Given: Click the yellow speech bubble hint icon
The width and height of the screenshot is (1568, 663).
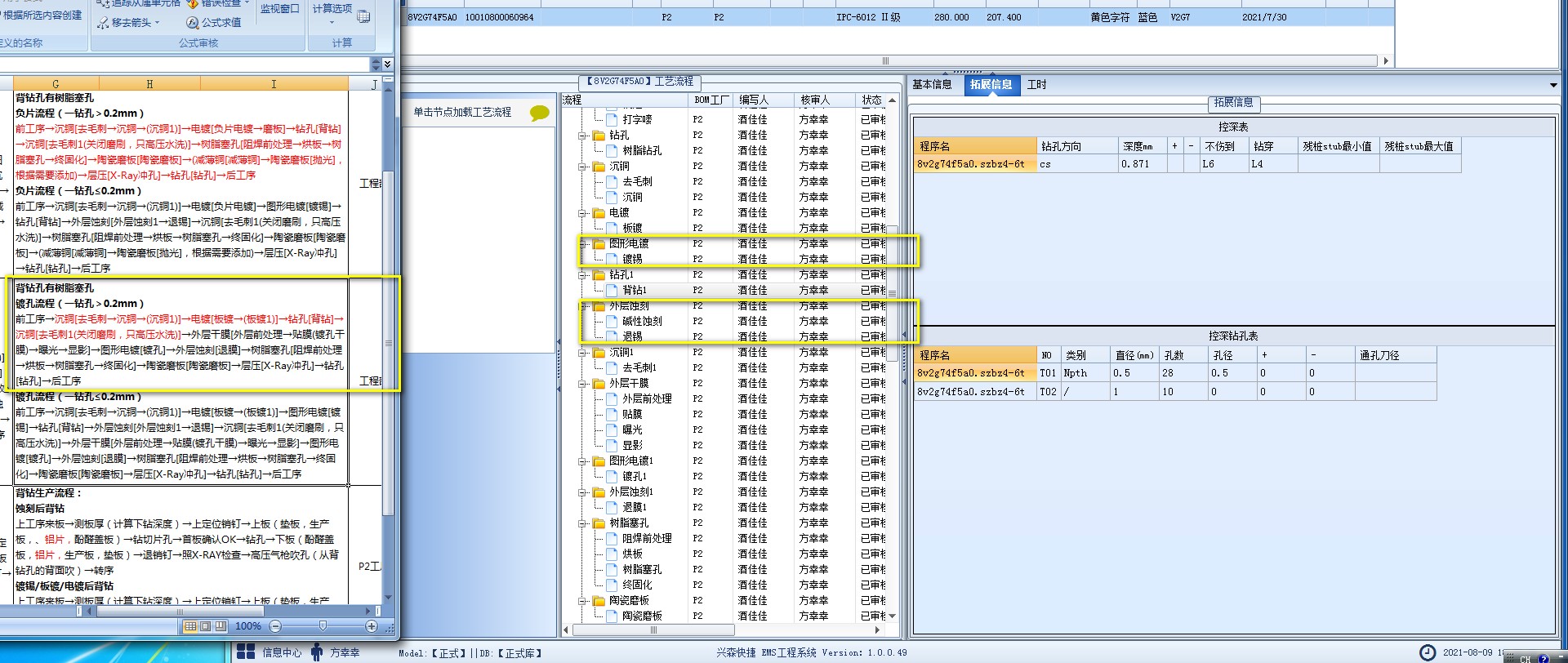Looking at the screenshot, I should click(x=540, y=113).
